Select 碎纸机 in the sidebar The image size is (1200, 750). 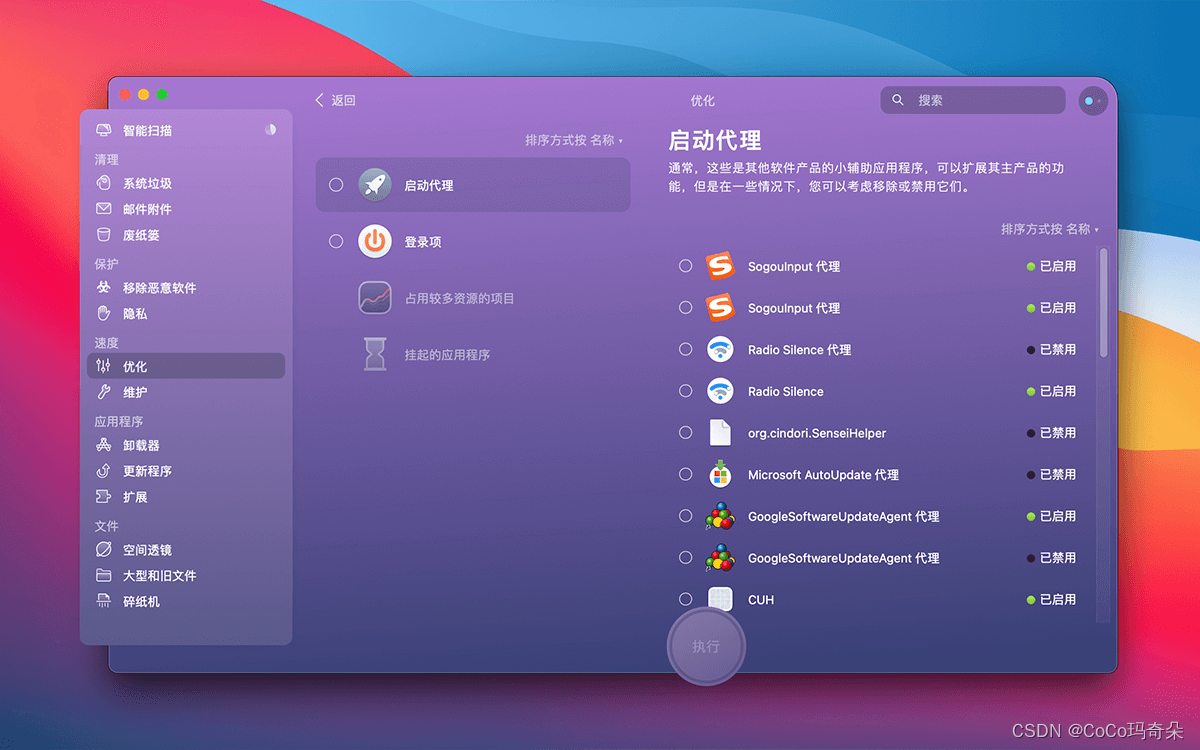tap(185, 602)
